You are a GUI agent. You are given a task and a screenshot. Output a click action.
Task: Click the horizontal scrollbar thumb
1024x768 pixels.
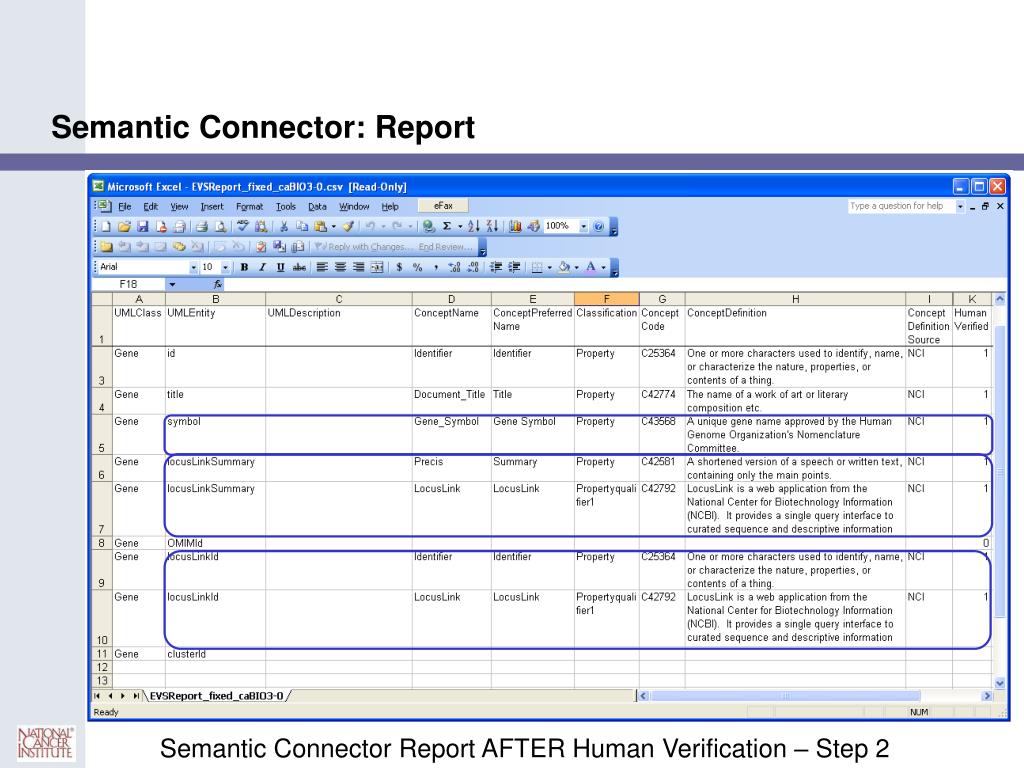pyautogui.click(x=786, y=696)
